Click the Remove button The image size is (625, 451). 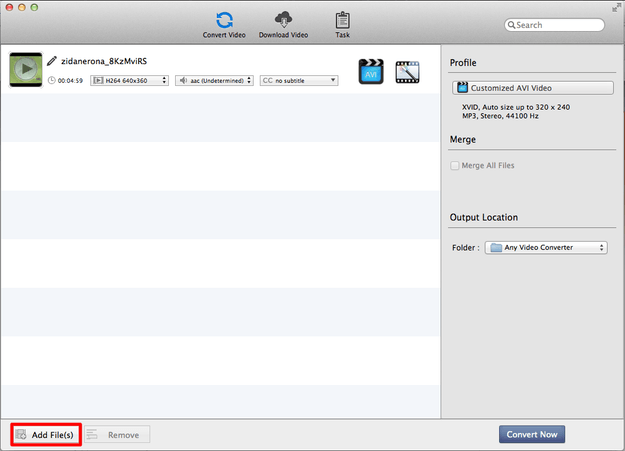(117, 435)
